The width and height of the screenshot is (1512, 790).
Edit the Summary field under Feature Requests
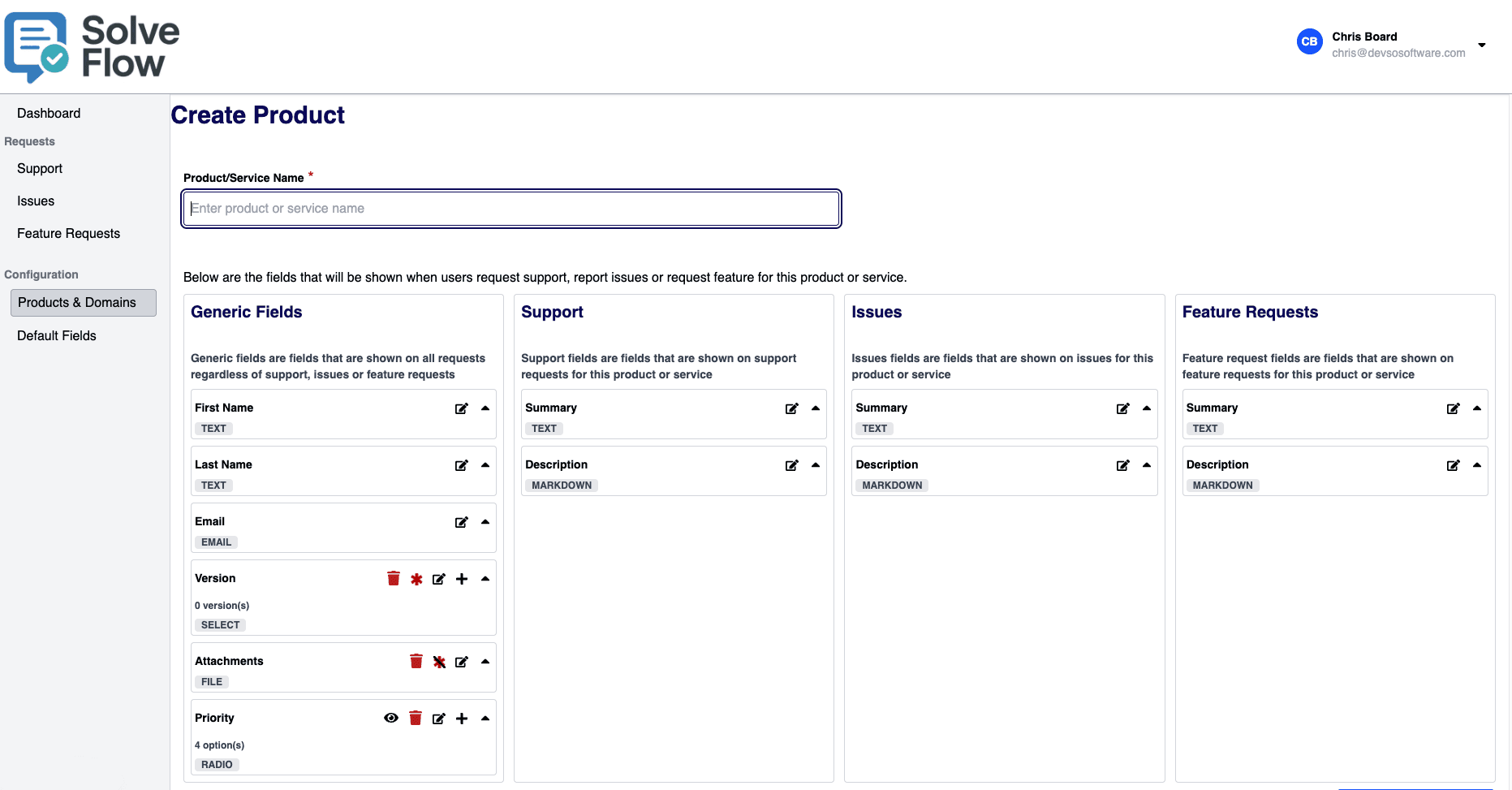pos(1453,408)
